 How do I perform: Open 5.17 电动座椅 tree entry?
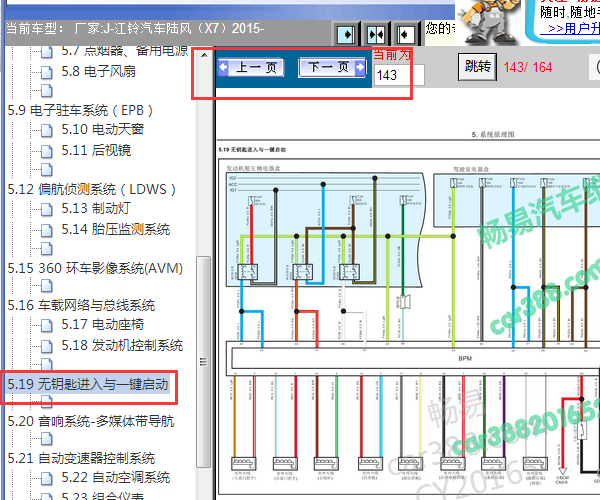tap(103, 324)
